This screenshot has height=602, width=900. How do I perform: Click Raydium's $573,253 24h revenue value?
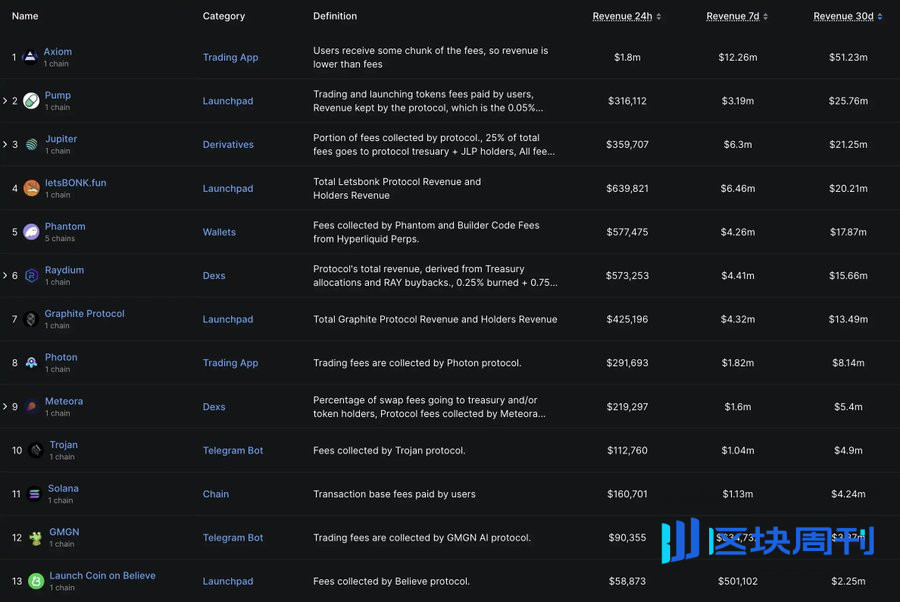click(627, 275)
